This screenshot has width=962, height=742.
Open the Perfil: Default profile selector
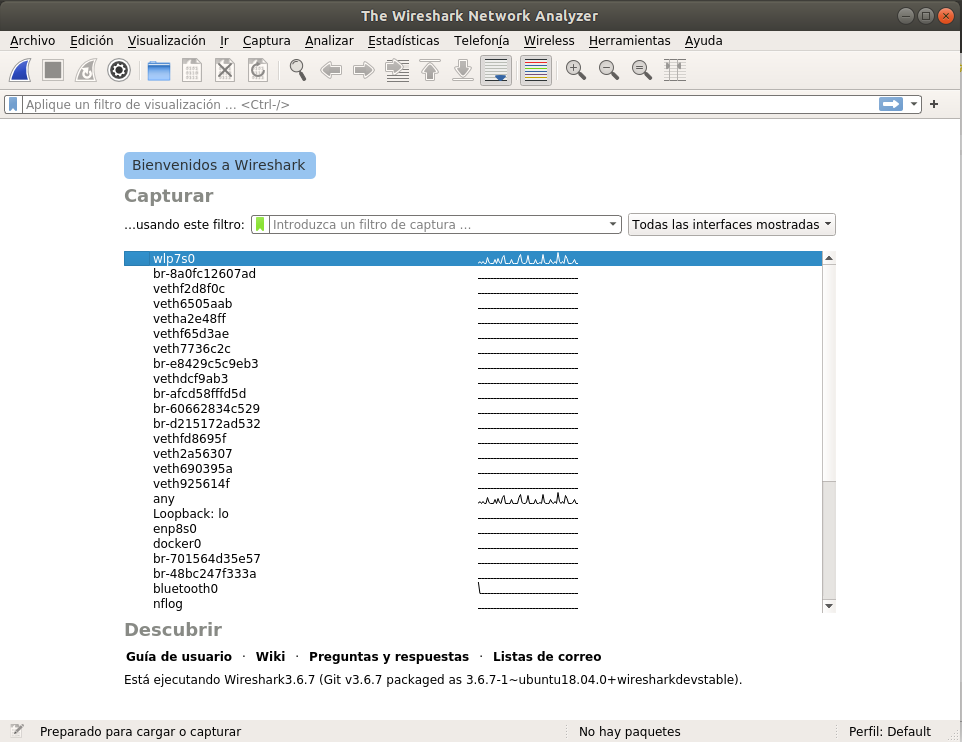pyautogui.click(x=890, y=732)
